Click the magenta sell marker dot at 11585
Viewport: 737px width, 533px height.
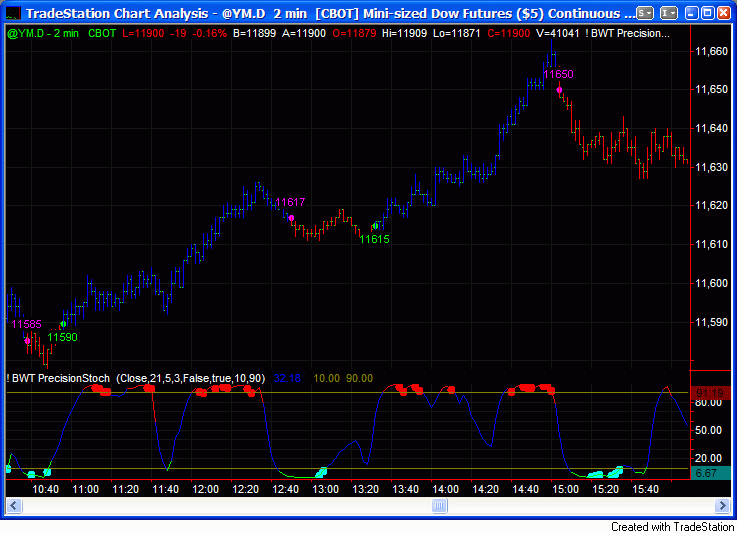point(27,341)
